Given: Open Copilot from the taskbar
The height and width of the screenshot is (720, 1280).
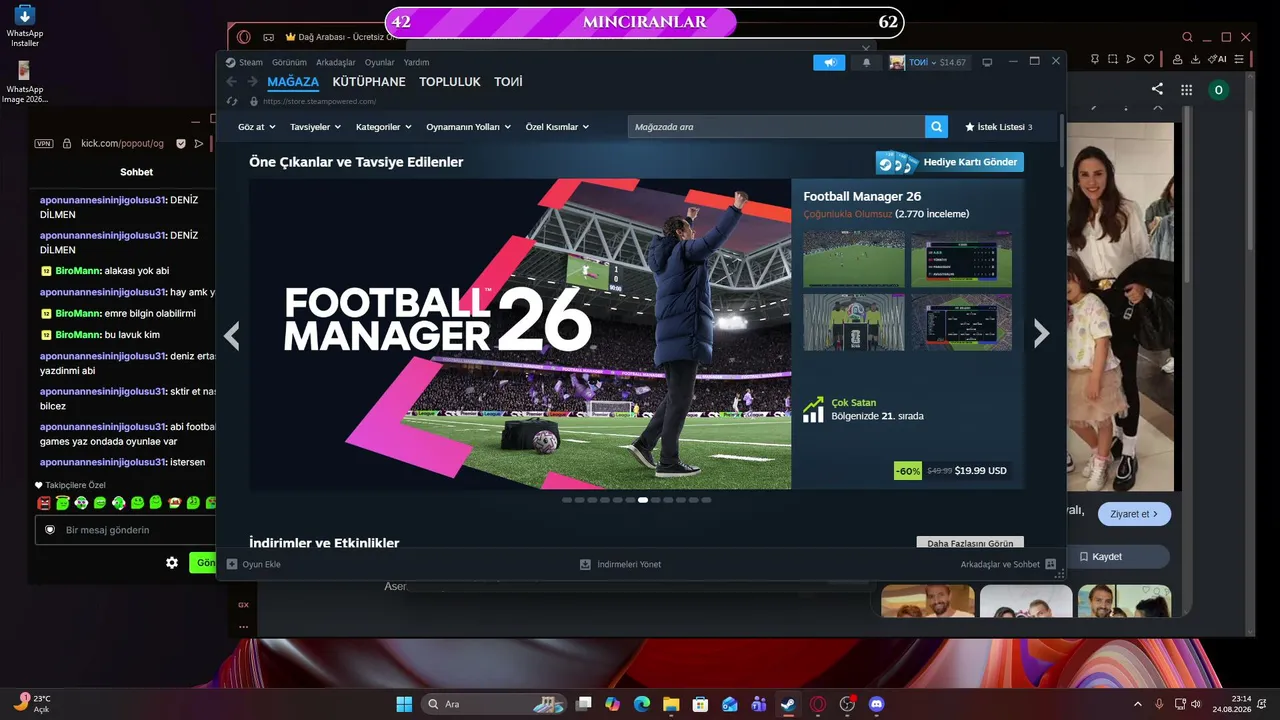Looking at the screenshot, I should (x=612, y=704).
